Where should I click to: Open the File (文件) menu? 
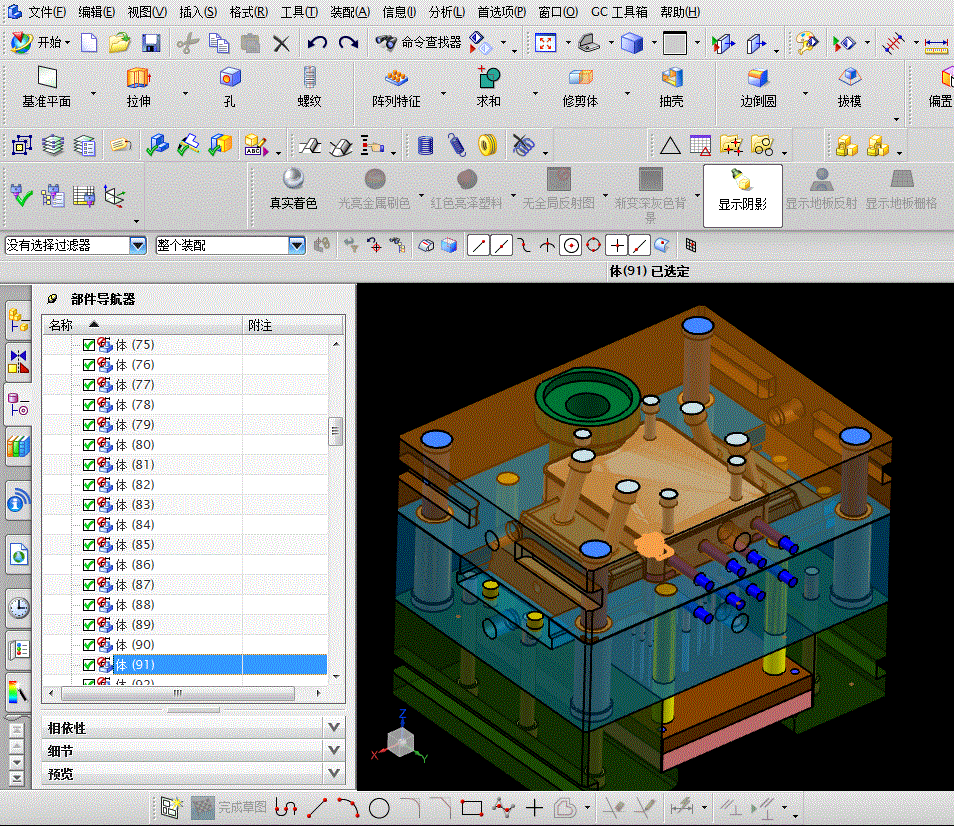coord(47,12)
